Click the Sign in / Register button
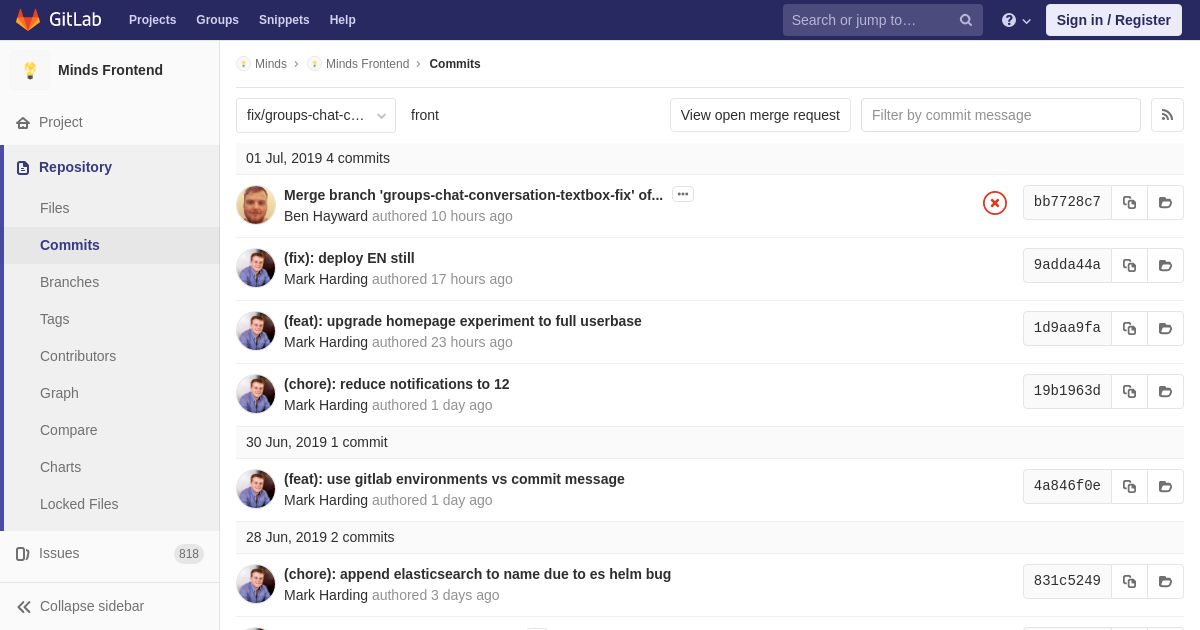This screenshot has width=1200, height=630. click(1114, 20)
